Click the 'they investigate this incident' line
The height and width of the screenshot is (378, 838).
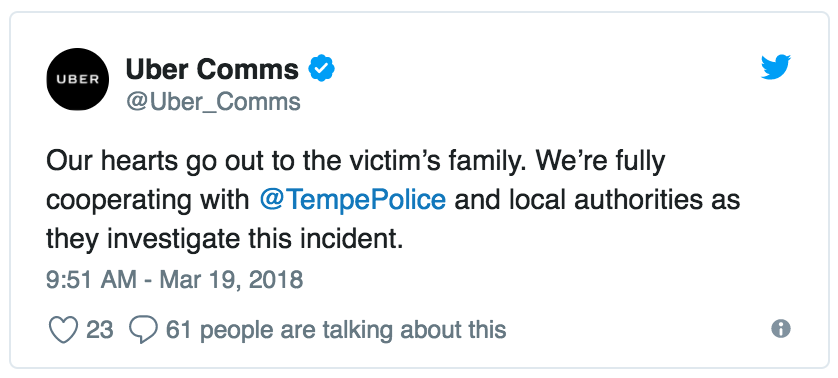pos(224,238)
